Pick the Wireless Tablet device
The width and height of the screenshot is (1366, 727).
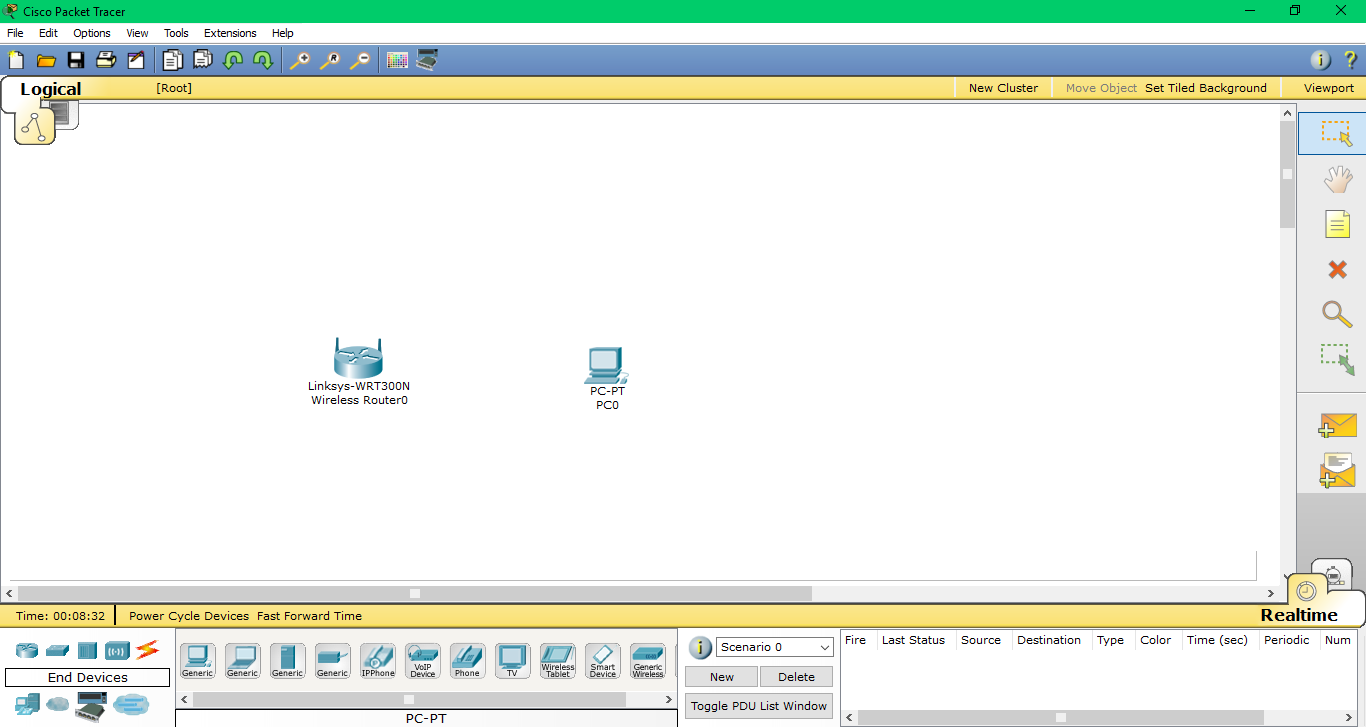[x=557, y=658]
